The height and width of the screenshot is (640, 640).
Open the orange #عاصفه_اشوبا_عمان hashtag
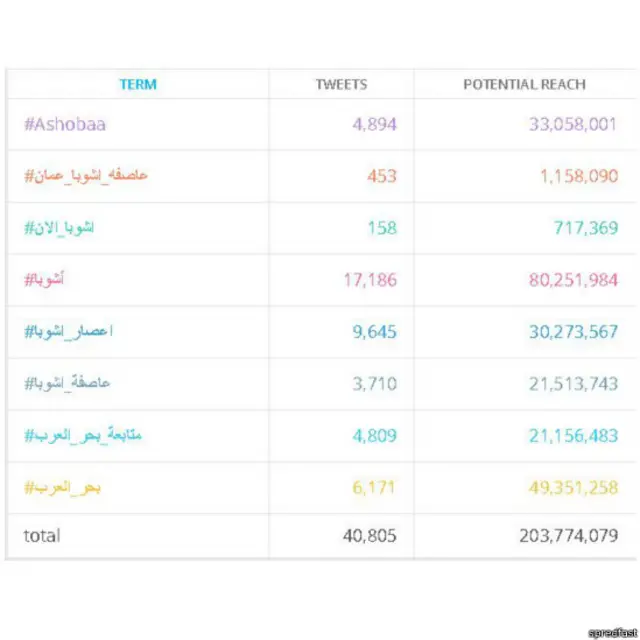pyautogui.click(x=86, y=176)
